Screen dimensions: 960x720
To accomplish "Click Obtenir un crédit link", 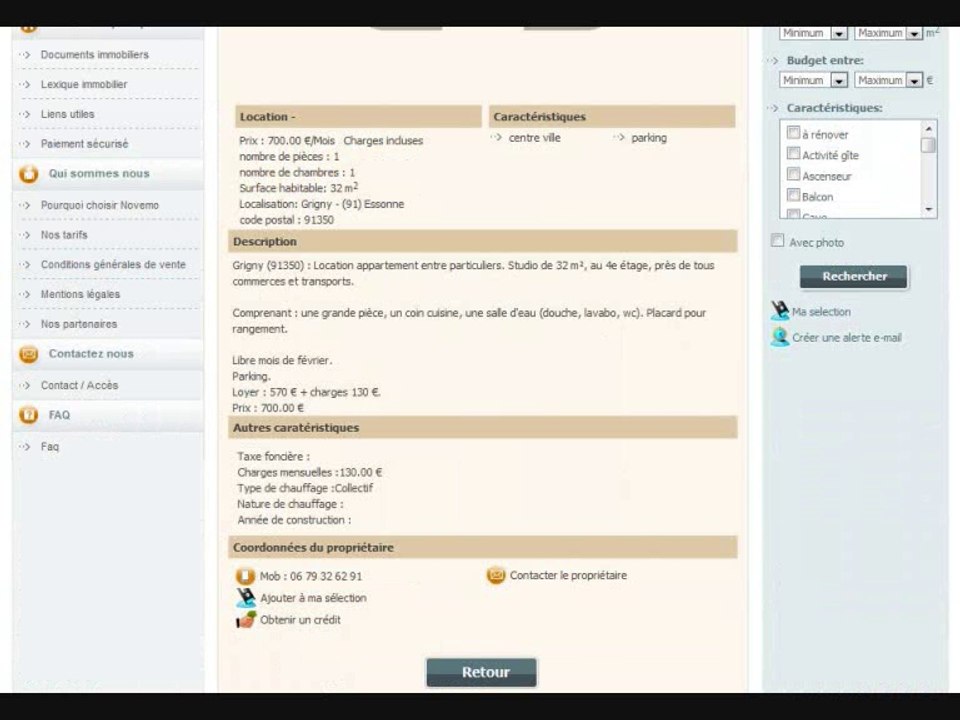I will pyautogui.click(x=300, y=620).
